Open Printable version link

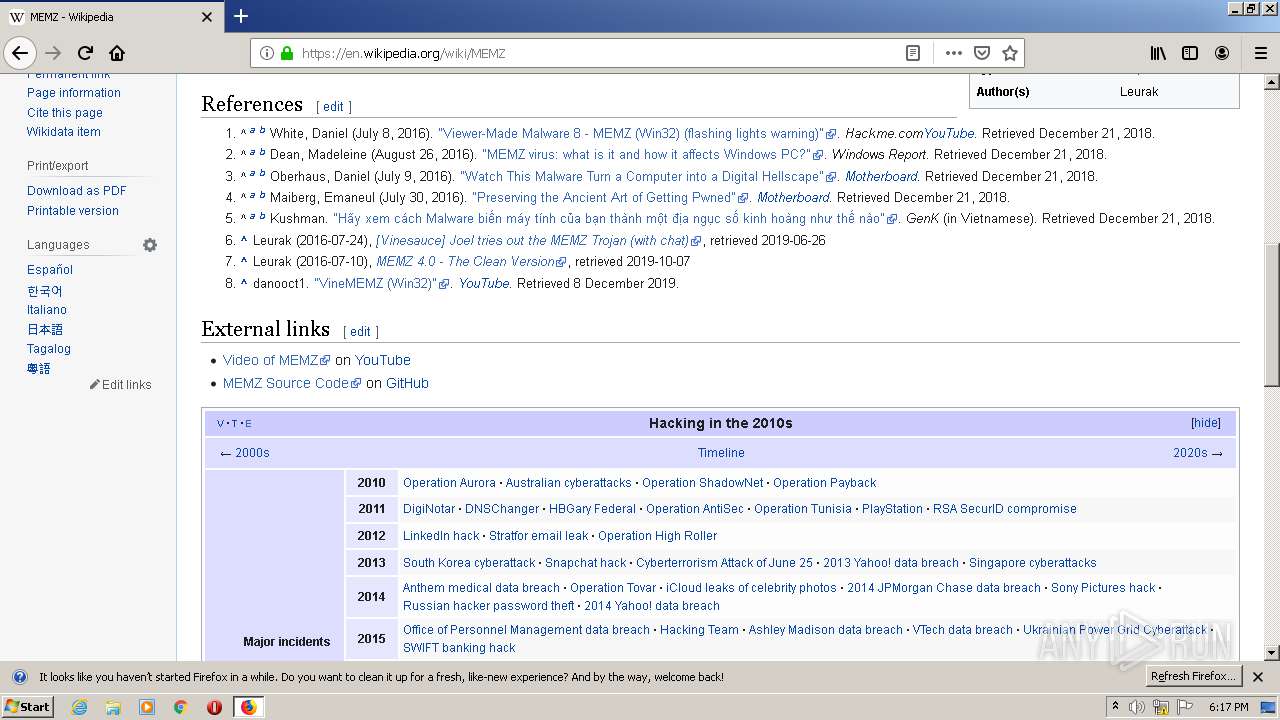pyautogui.click(x=73, y=211)
